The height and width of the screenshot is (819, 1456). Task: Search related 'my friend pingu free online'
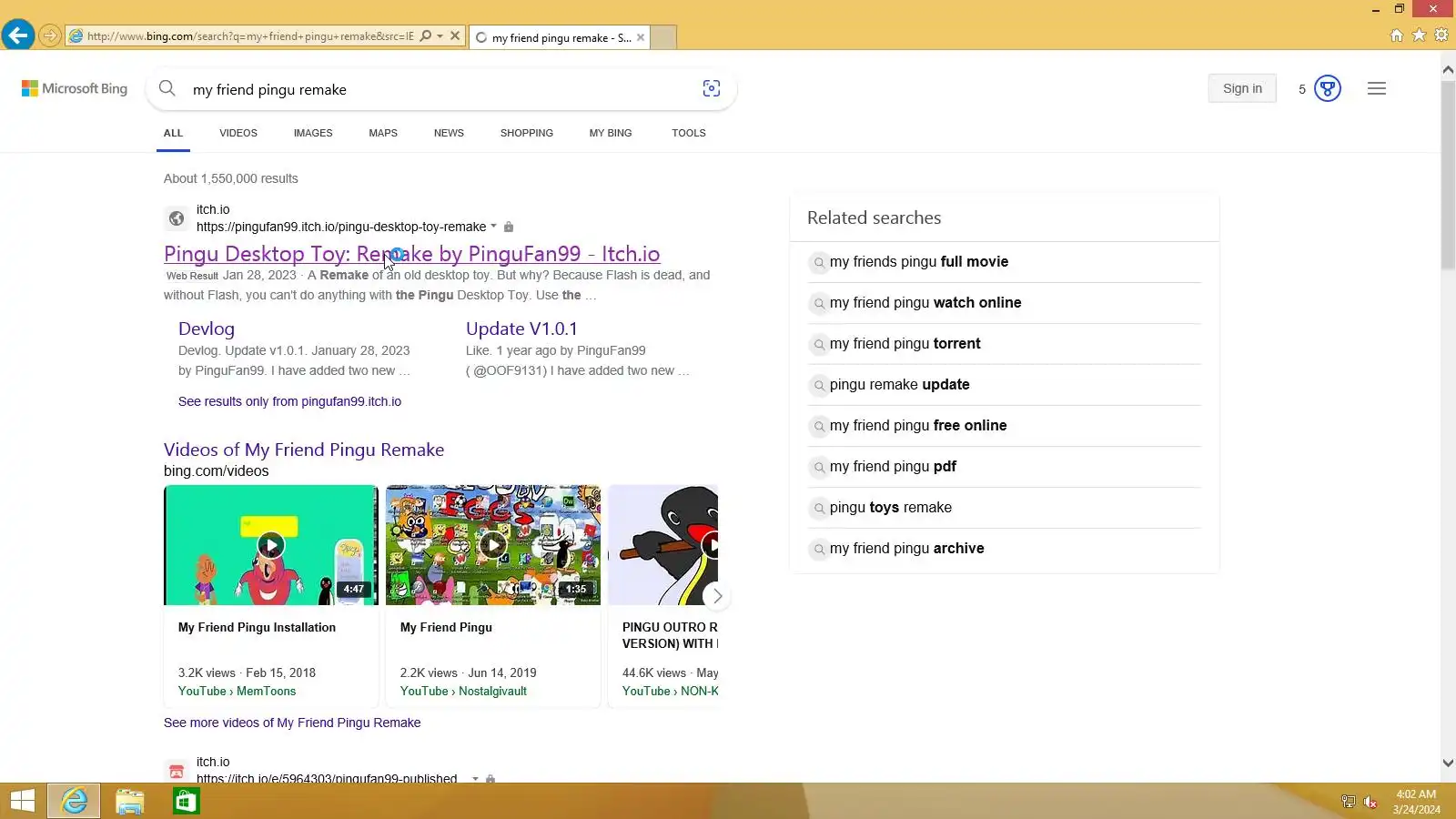(1004, 426)
